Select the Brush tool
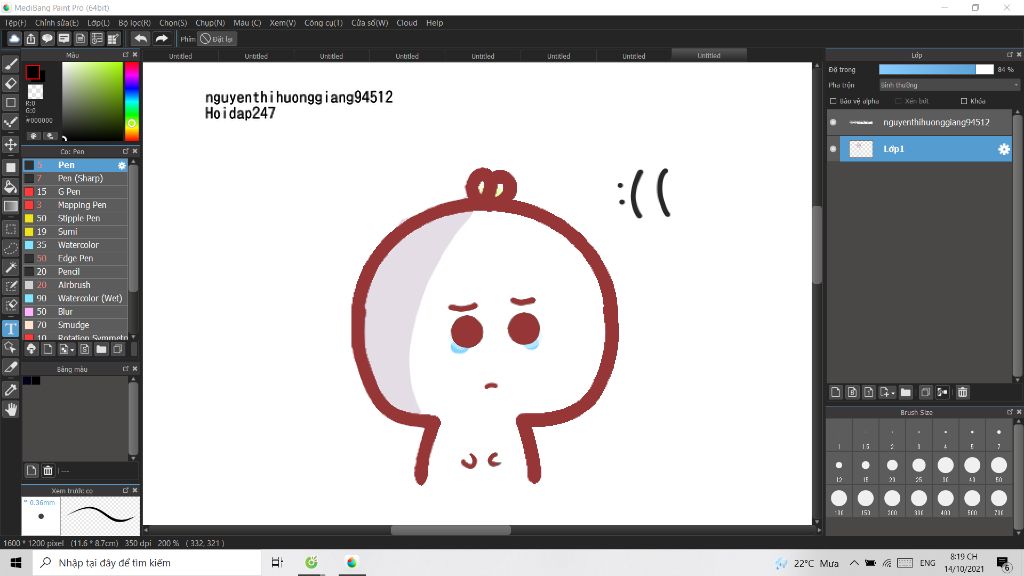 10,64
